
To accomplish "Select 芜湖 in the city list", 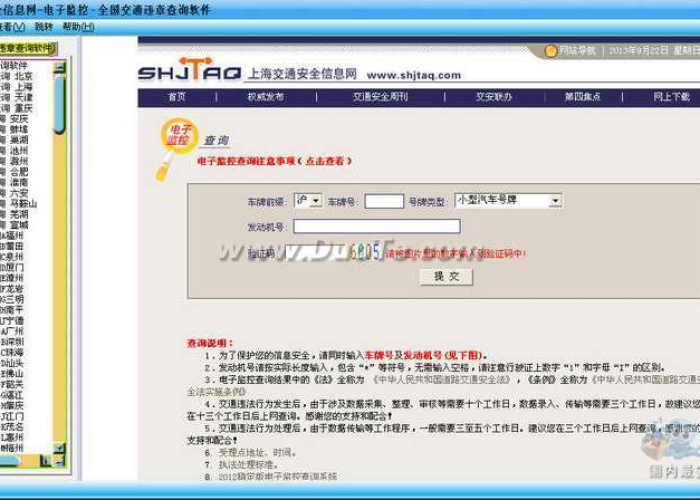I will [x=19, y=215].
